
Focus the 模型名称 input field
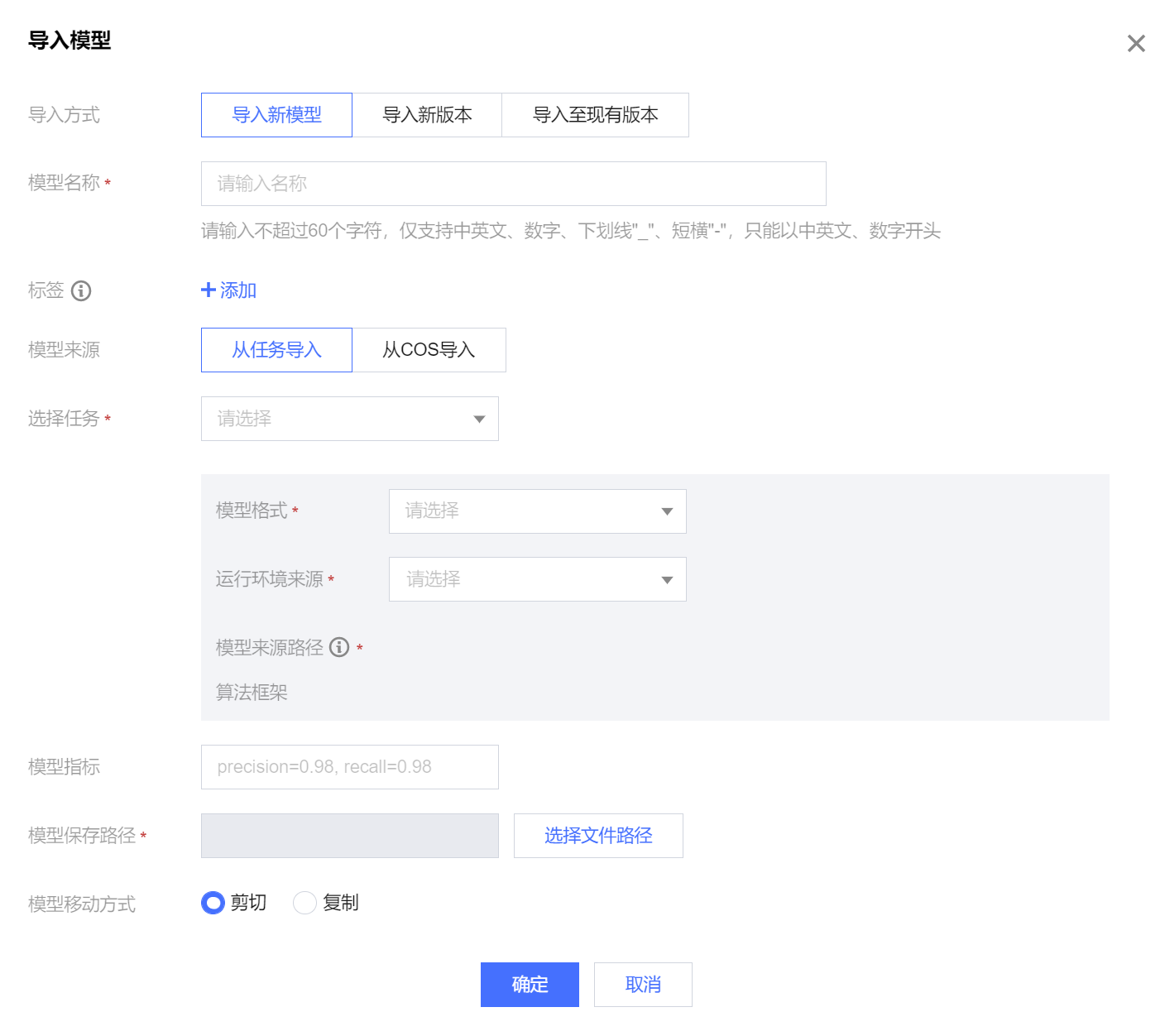[513, 184]
